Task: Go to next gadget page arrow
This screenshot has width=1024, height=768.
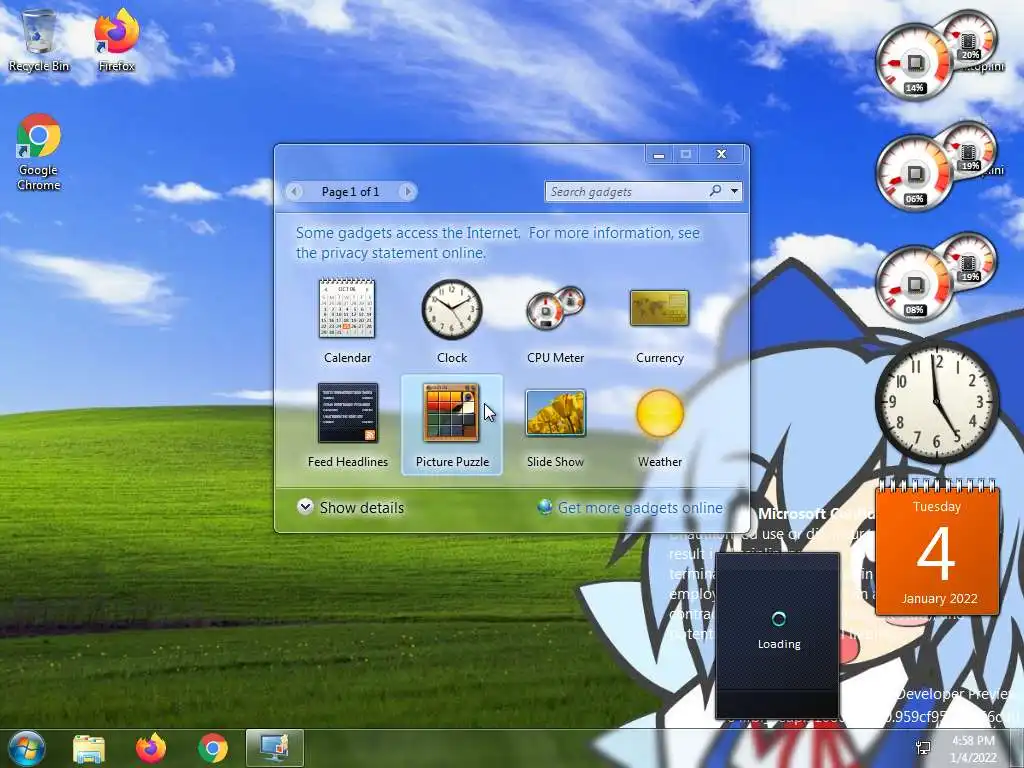Action: click(408, 191)
